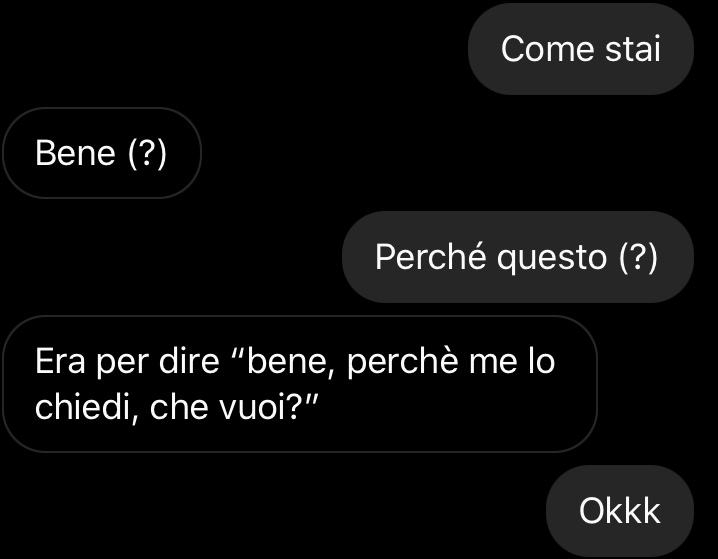Select the word "perchè" in the long reply

(x=404, y=362)
